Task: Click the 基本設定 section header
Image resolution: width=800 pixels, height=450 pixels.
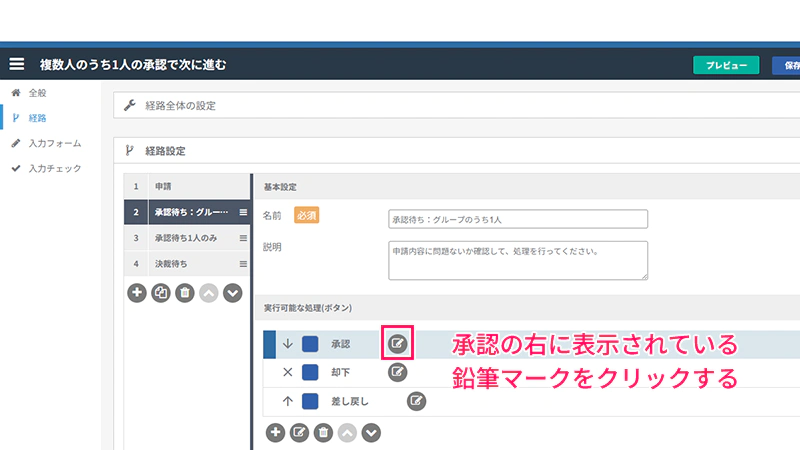Action: [x=528, y=187]
